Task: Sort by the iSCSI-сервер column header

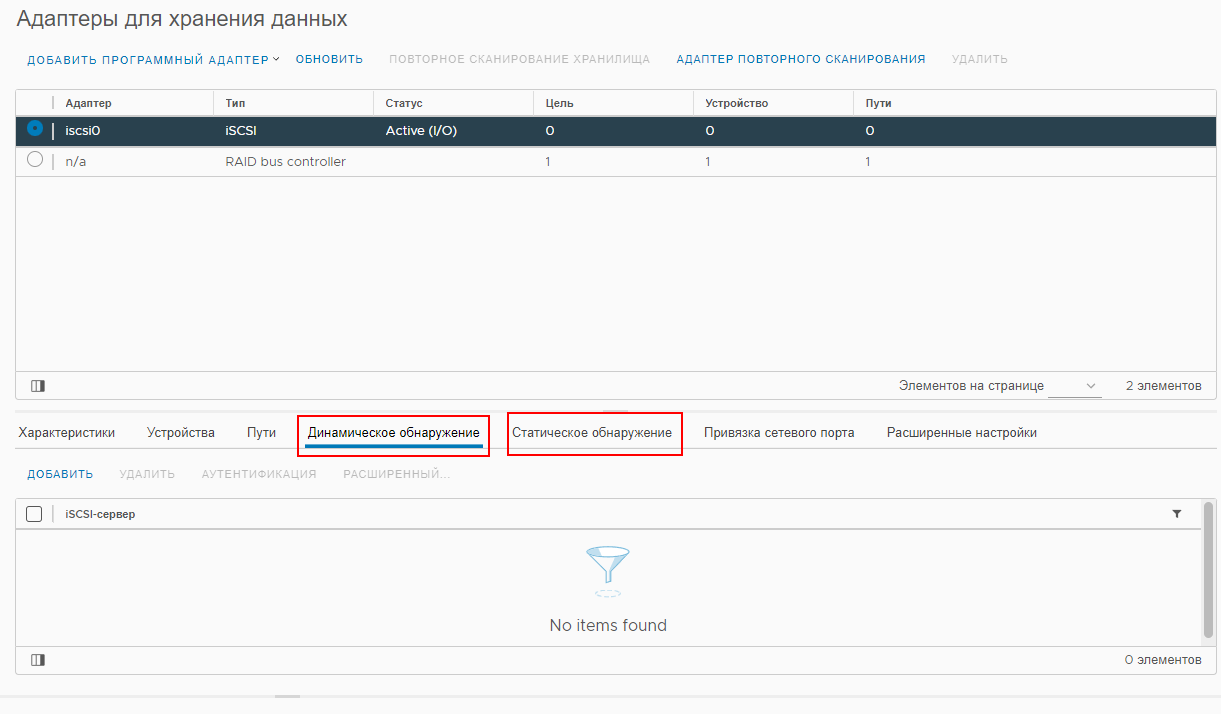Action: pos(100,514)
